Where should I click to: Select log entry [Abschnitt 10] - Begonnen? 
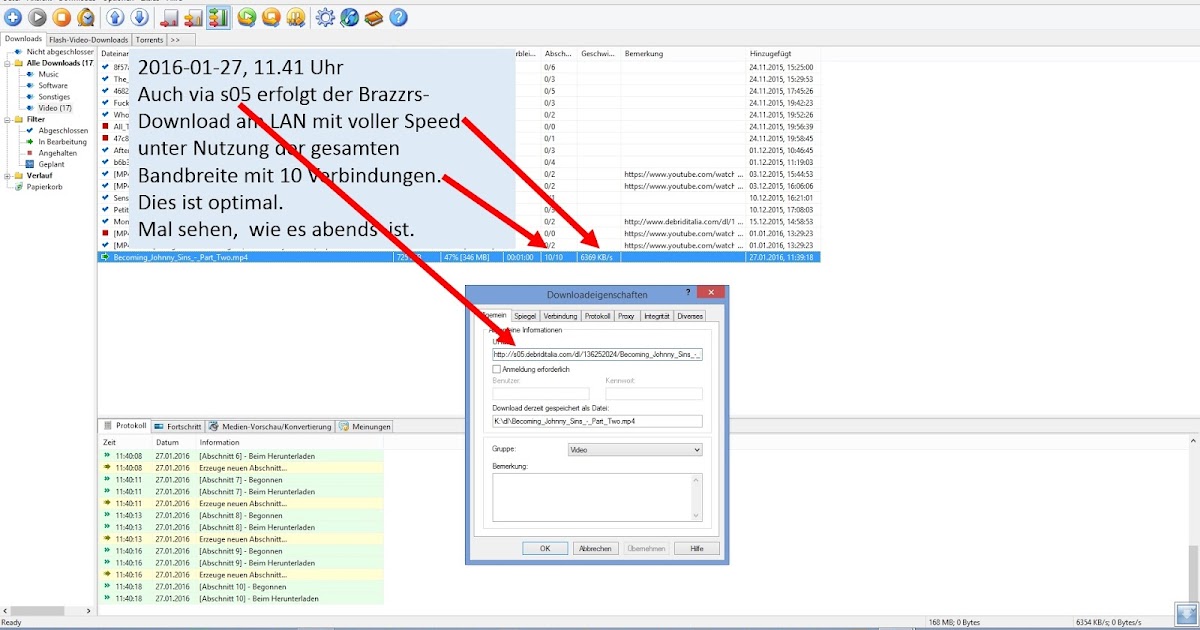coord(240,587)
